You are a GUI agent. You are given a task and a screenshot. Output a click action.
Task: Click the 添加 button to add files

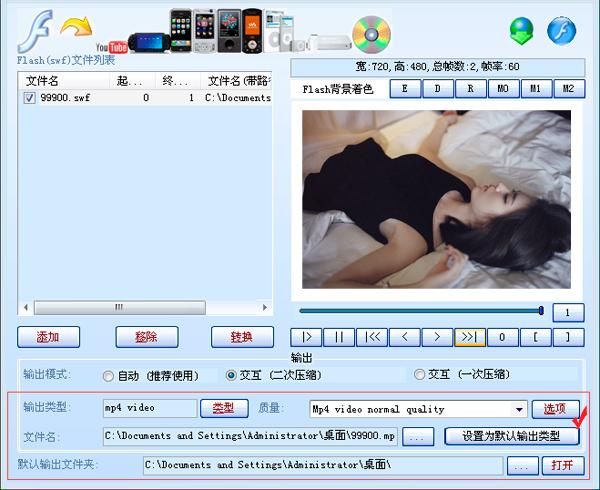47,337
